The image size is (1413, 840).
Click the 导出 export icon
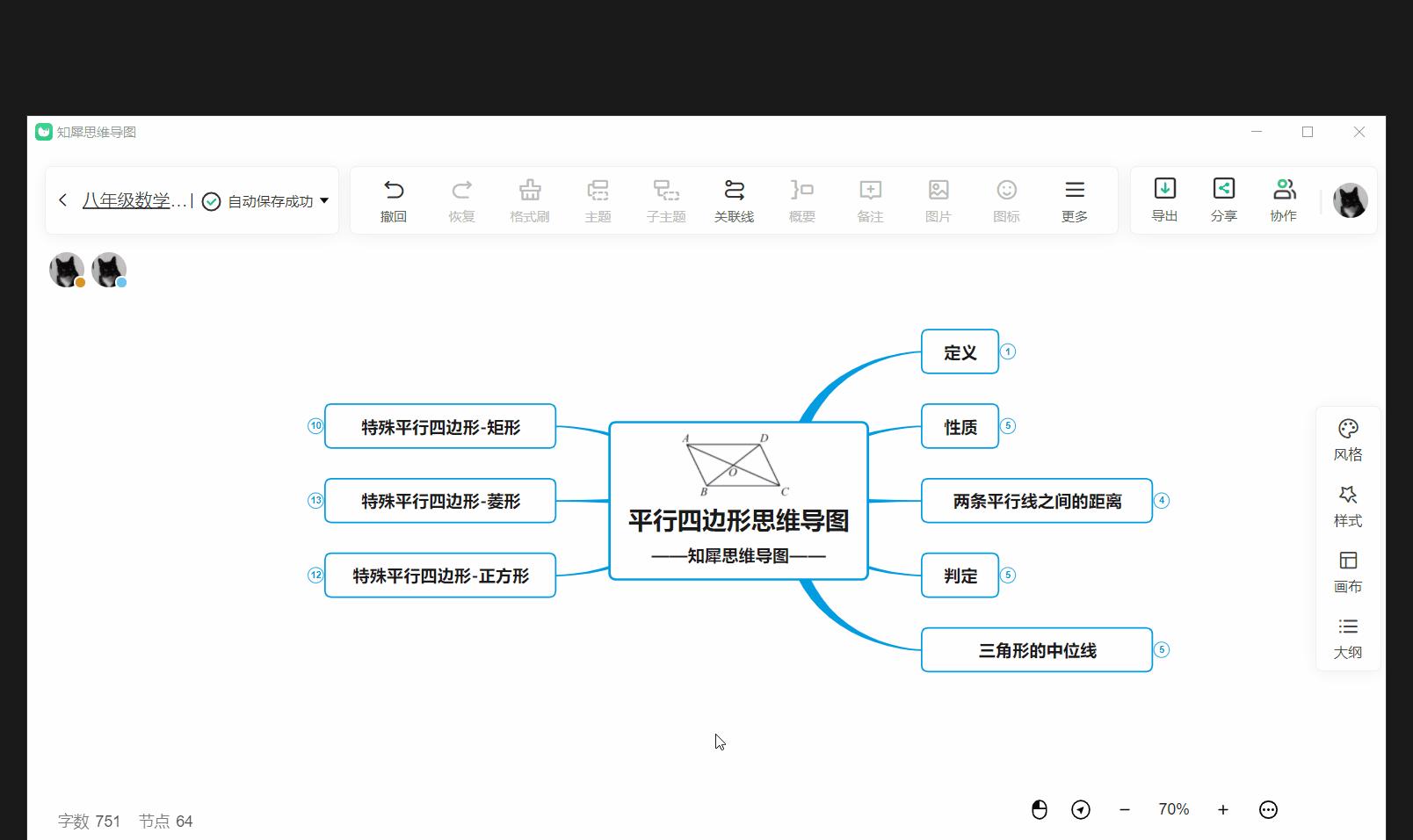[1164, 200]
